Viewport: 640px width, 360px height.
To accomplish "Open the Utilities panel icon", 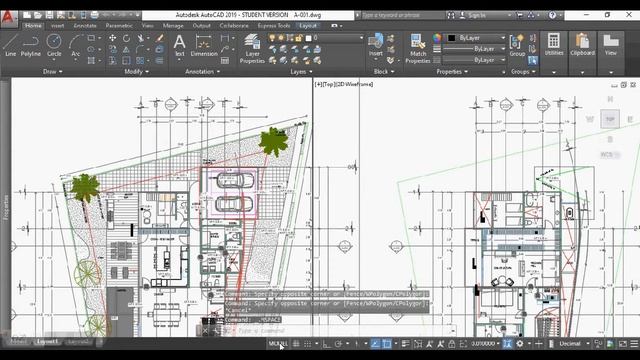I will click(x=554, y=44).
